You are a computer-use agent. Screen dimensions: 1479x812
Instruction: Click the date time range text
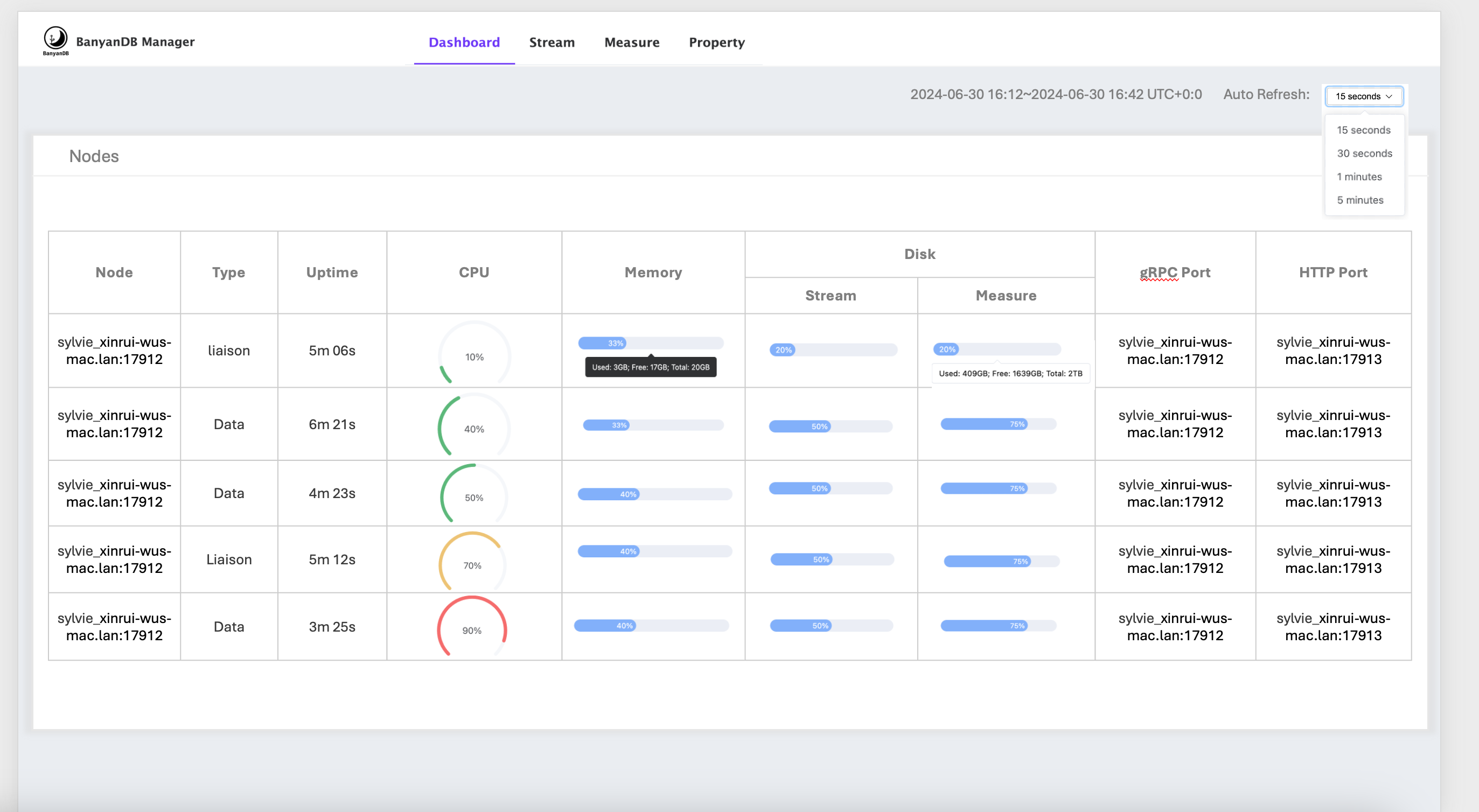pyautogui.click(x=1055, y=94)
